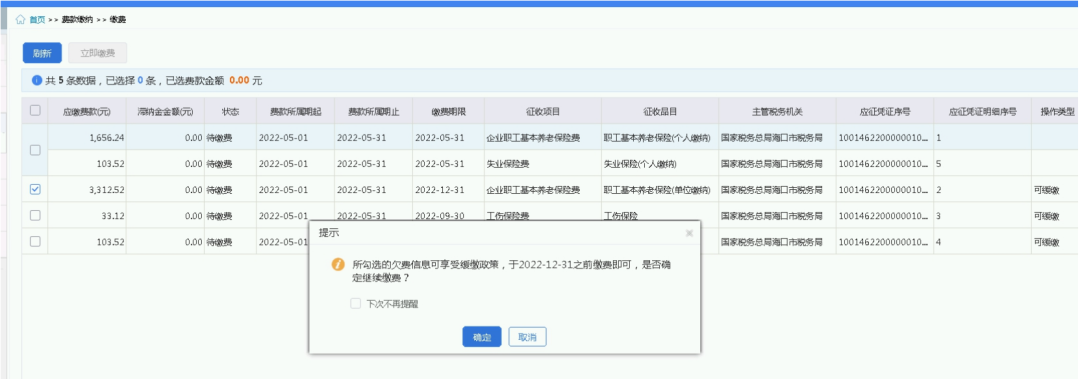Screen dimensions: 1080x379
Task: Click the 费款缴纳 breadcrumb item
Action: pos(76,20)
